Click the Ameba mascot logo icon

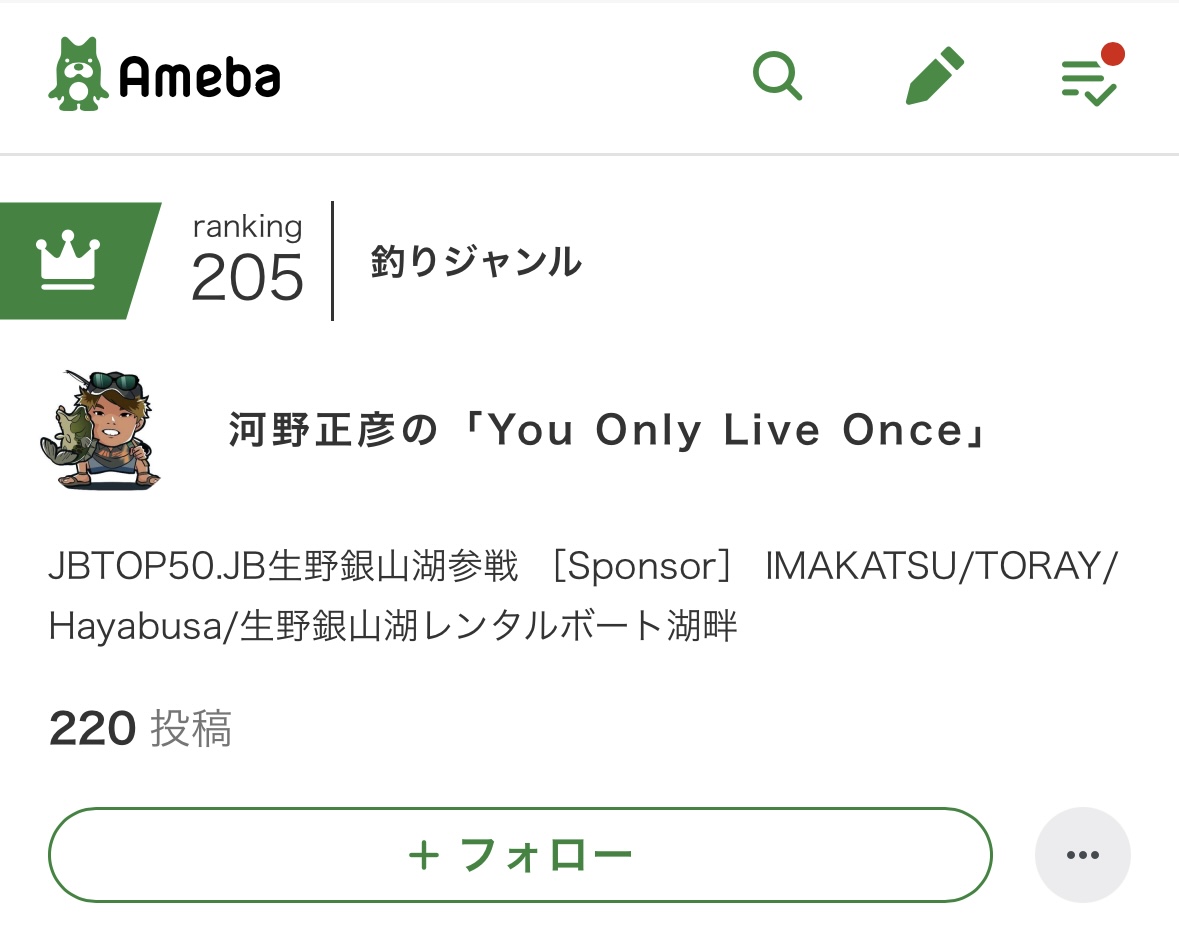tap(78, 75)
